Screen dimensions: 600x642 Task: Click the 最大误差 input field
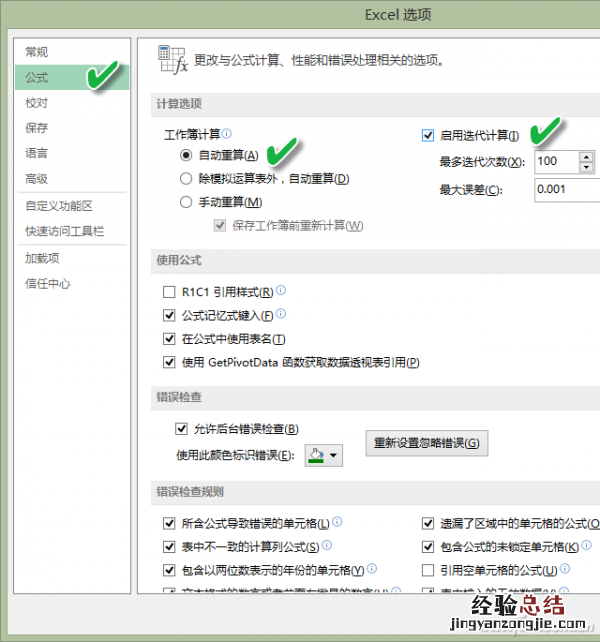(x=567, y=190)
